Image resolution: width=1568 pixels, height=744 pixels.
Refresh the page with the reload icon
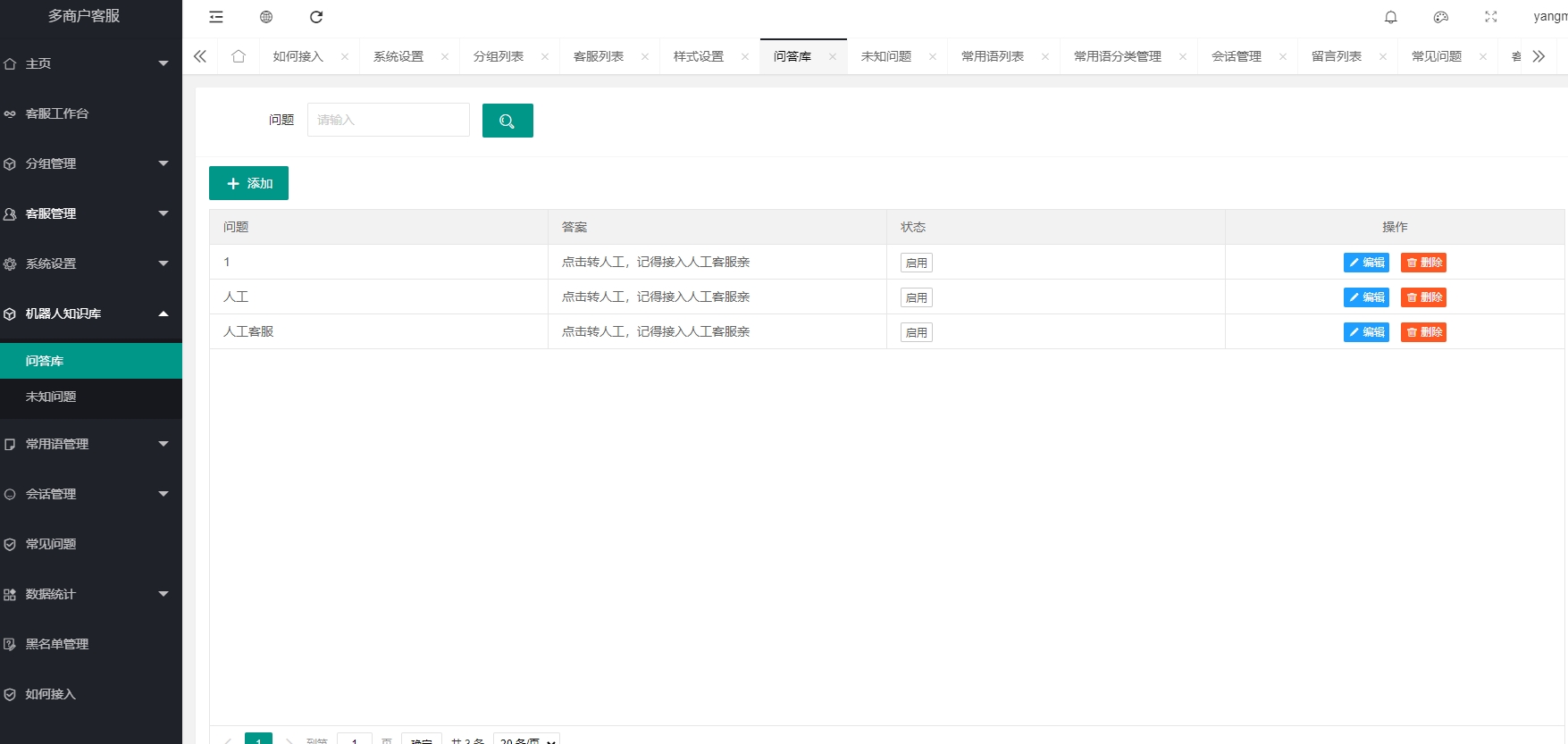[316, 17]
